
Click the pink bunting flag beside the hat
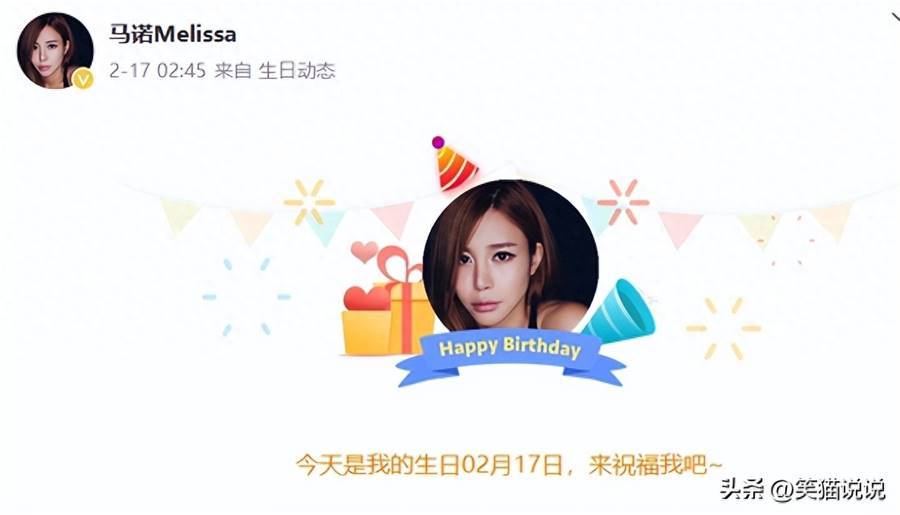tap(393, 218)
